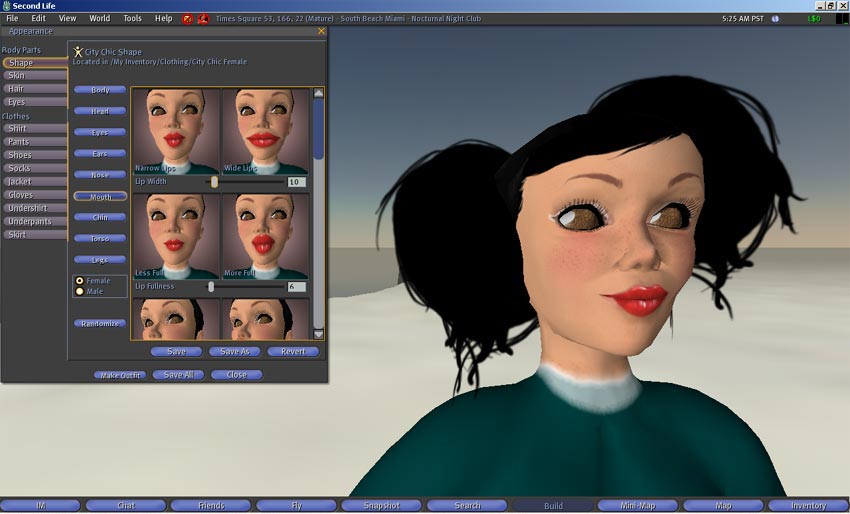Select the Female radio button
Image resolution: width=850 pixels, height=514 pixels.
tap(80, 281)
